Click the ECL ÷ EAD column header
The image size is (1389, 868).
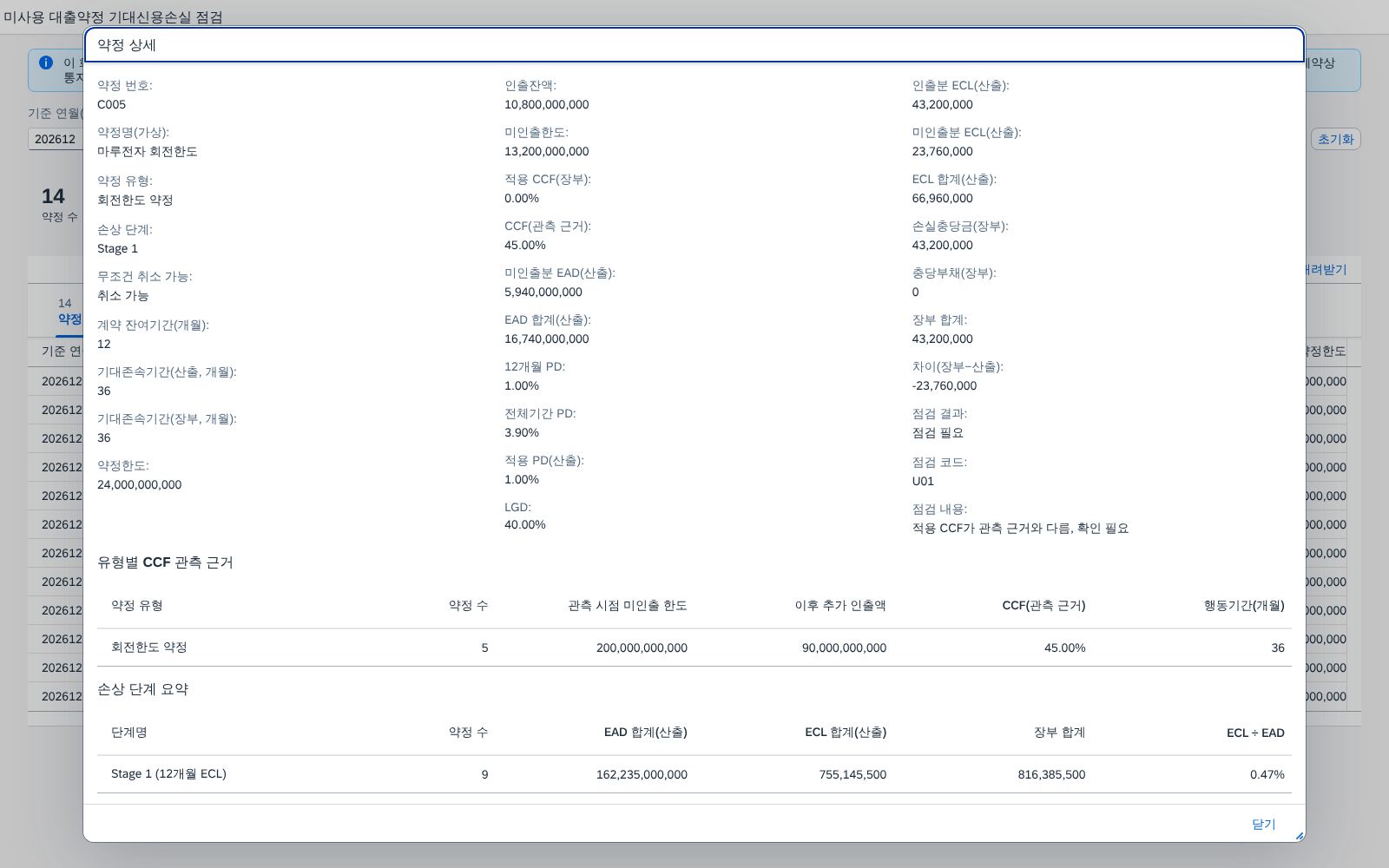click(1255, 733)
